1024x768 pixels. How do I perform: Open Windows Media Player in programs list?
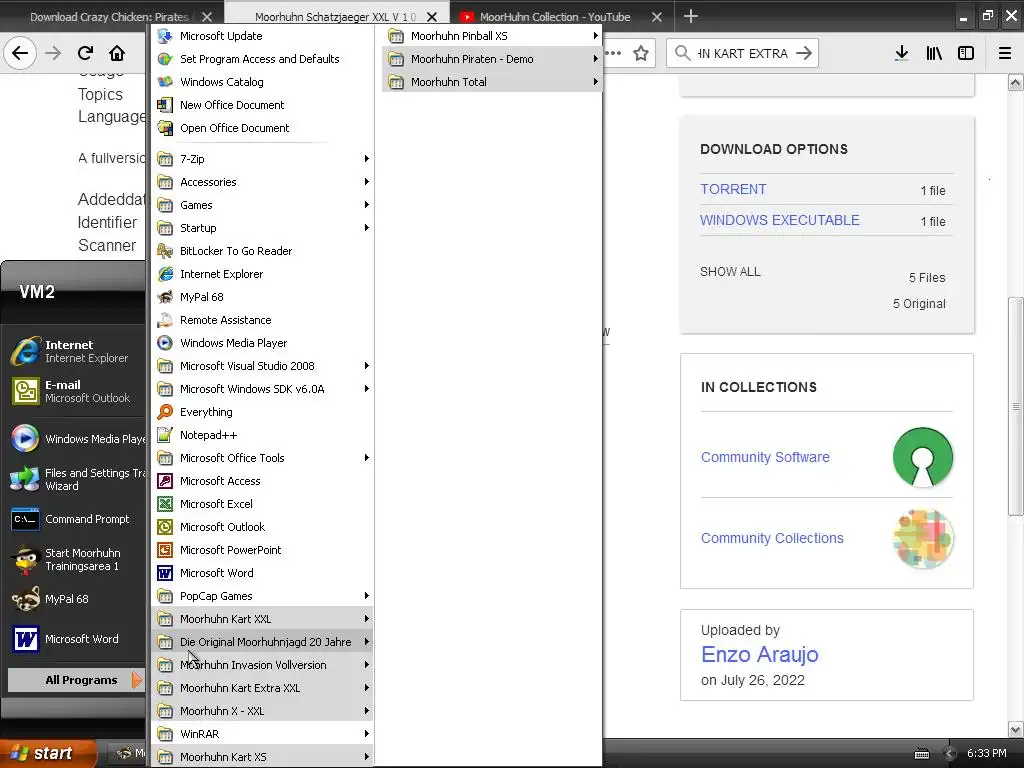coord(262,343)
